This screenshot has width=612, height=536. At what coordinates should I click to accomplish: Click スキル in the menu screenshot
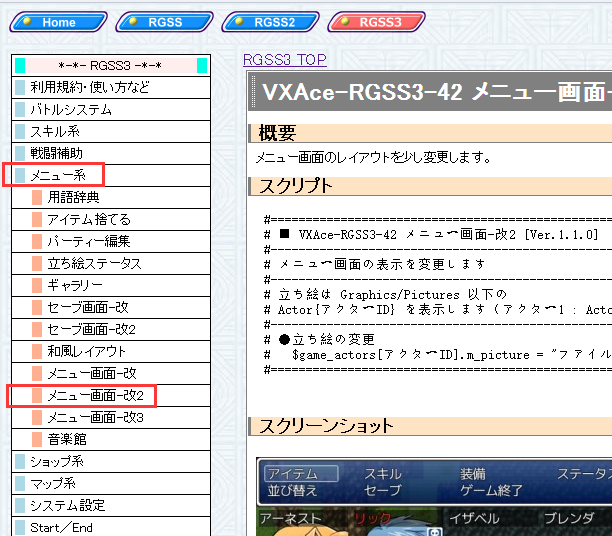tap(383, 474)
